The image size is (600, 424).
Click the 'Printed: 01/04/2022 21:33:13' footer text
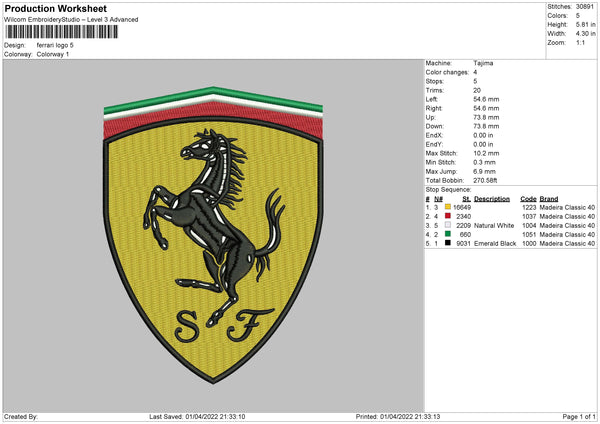coord(398,417)
